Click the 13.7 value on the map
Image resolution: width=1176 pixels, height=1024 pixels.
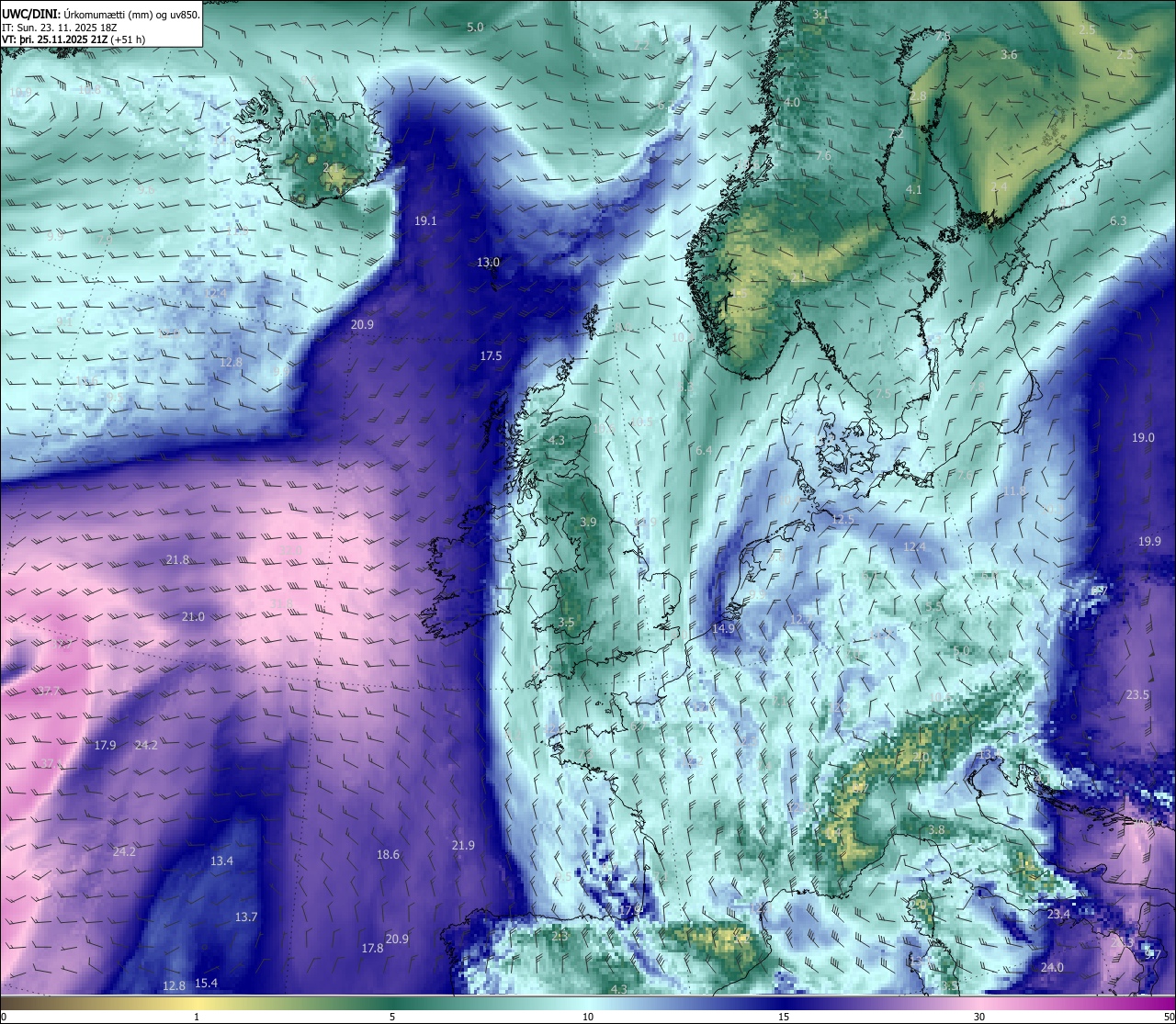tap(245, 917)
